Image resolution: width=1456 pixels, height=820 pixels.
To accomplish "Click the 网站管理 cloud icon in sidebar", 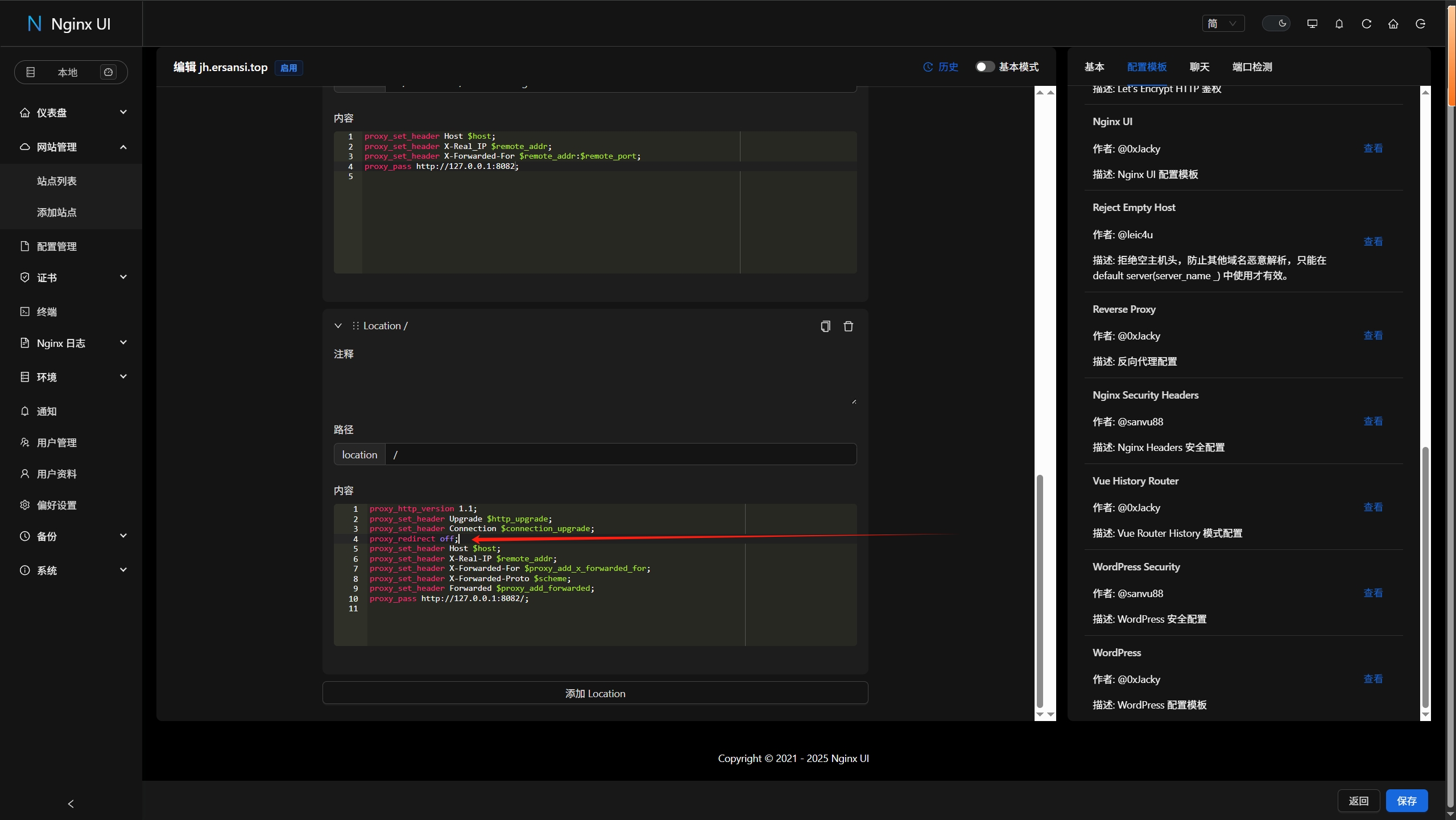I will (x=24, y=147).
